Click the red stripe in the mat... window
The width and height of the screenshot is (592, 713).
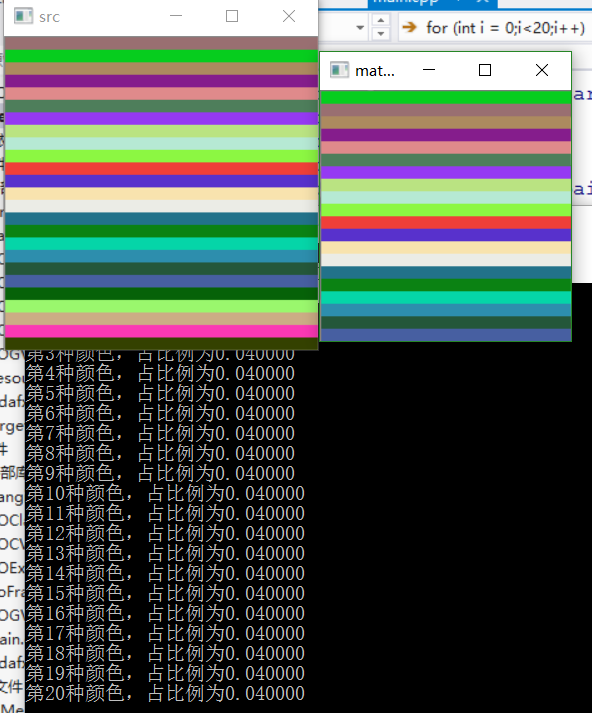[446, 222]
